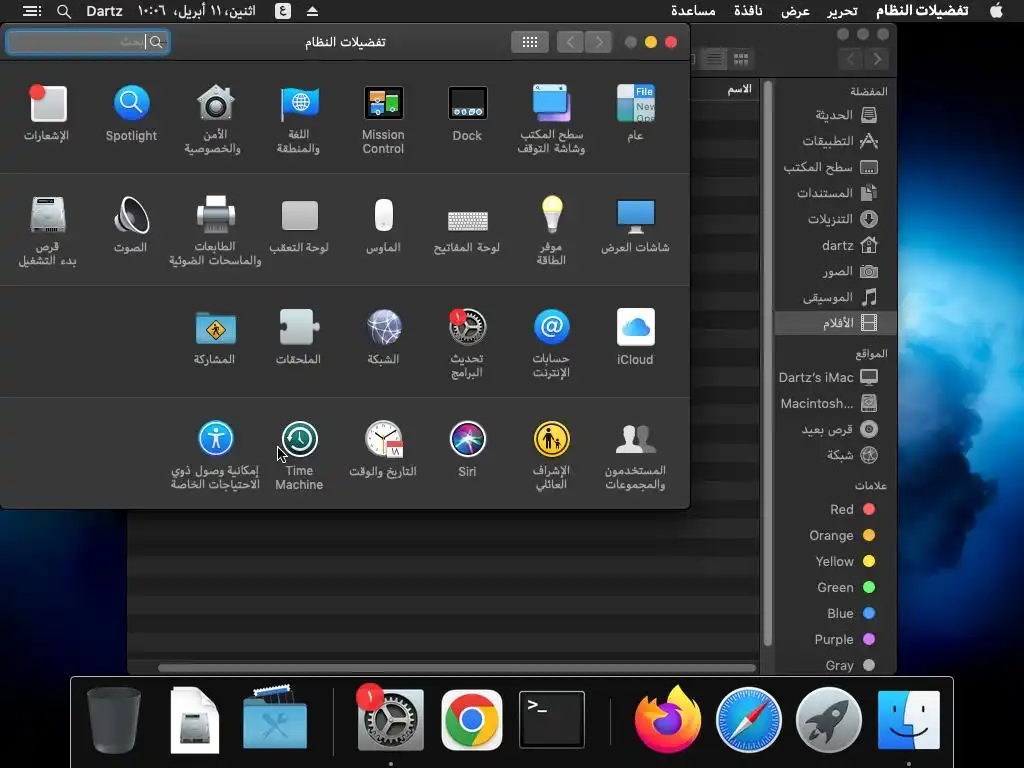
Task: Select the Red tag in Finder sidebar
Action: (836, 509)
